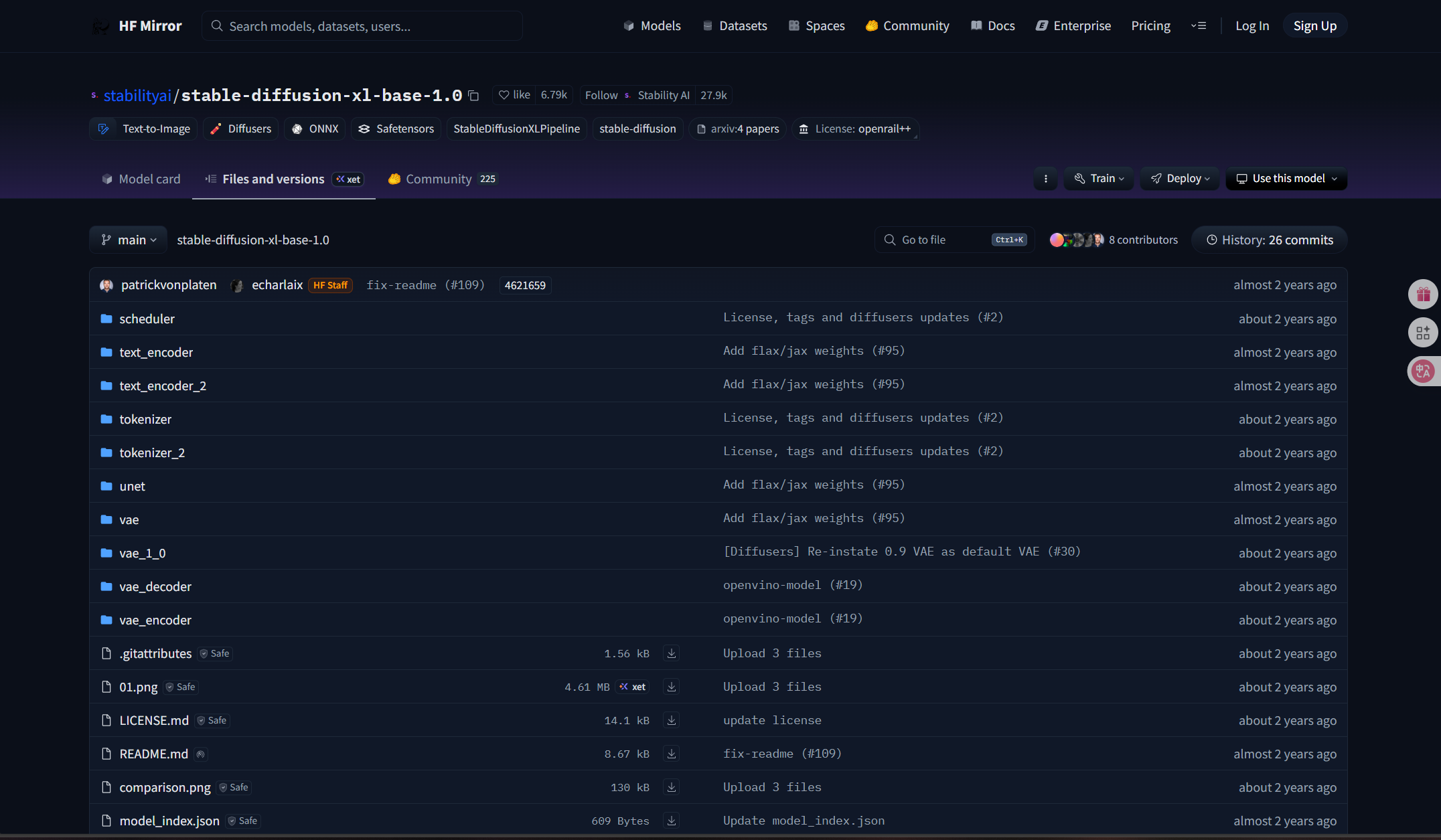Click the 8 contributors link
Viewport: 1441px width, 840px height.
pos(1143,240)
